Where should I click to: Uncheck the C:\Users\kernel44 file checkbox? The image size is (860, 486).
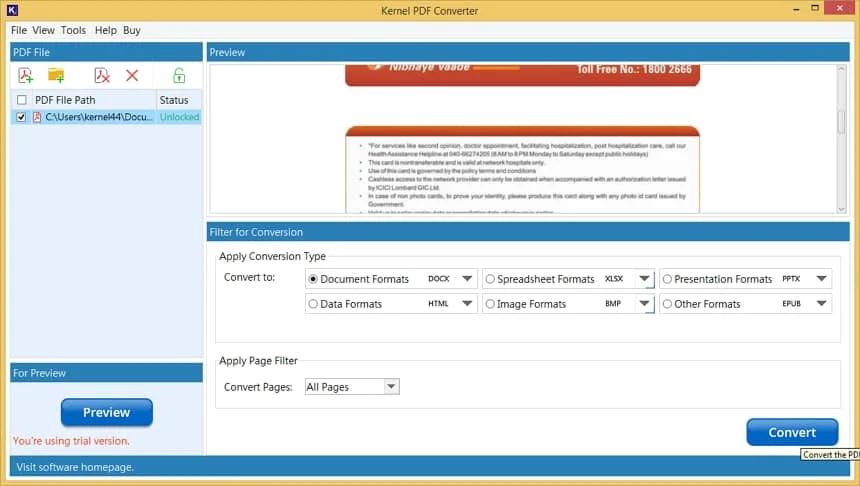21,117
